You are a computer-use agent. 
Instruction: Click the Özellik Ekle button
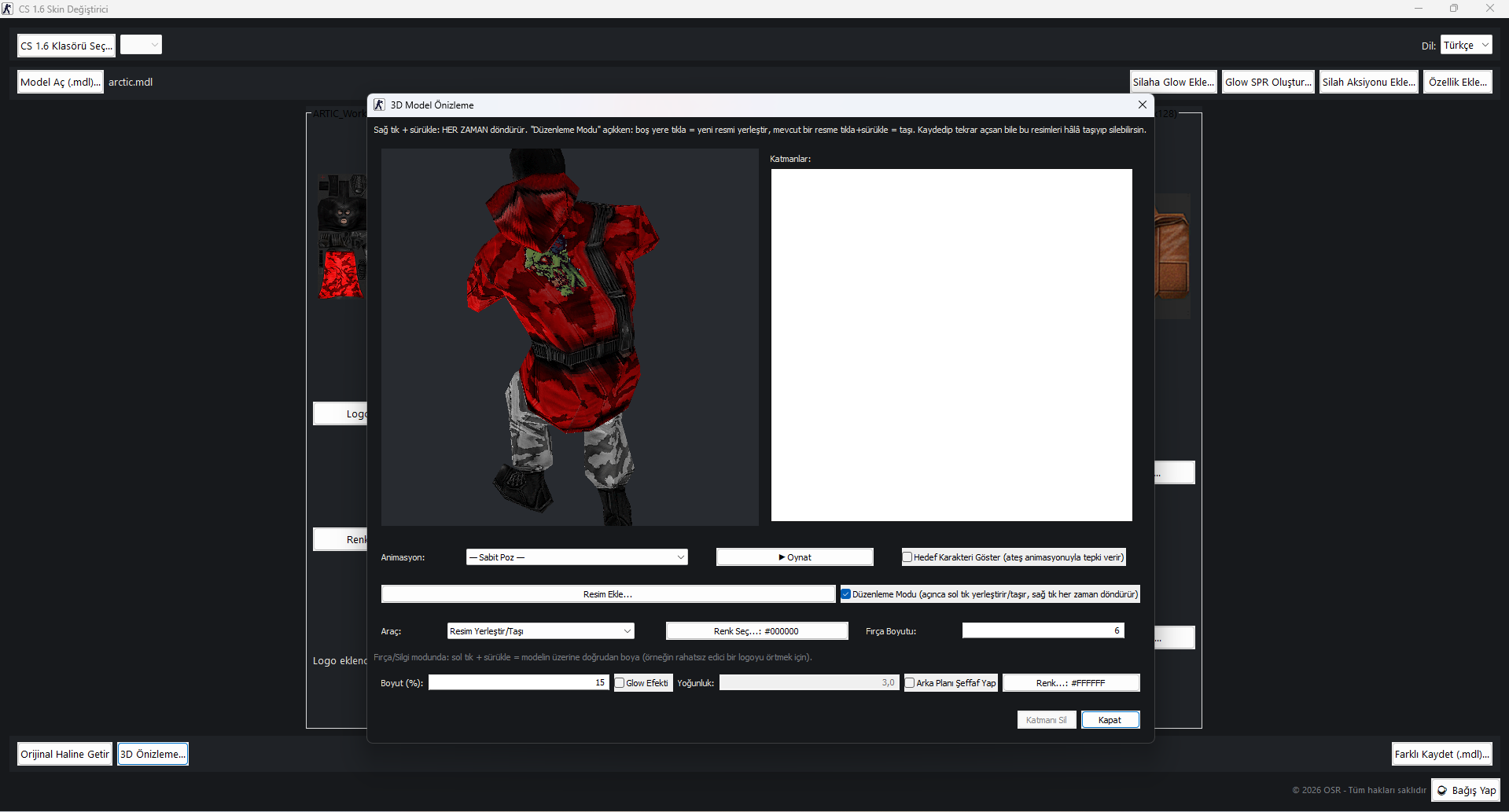click(1457, 82)
